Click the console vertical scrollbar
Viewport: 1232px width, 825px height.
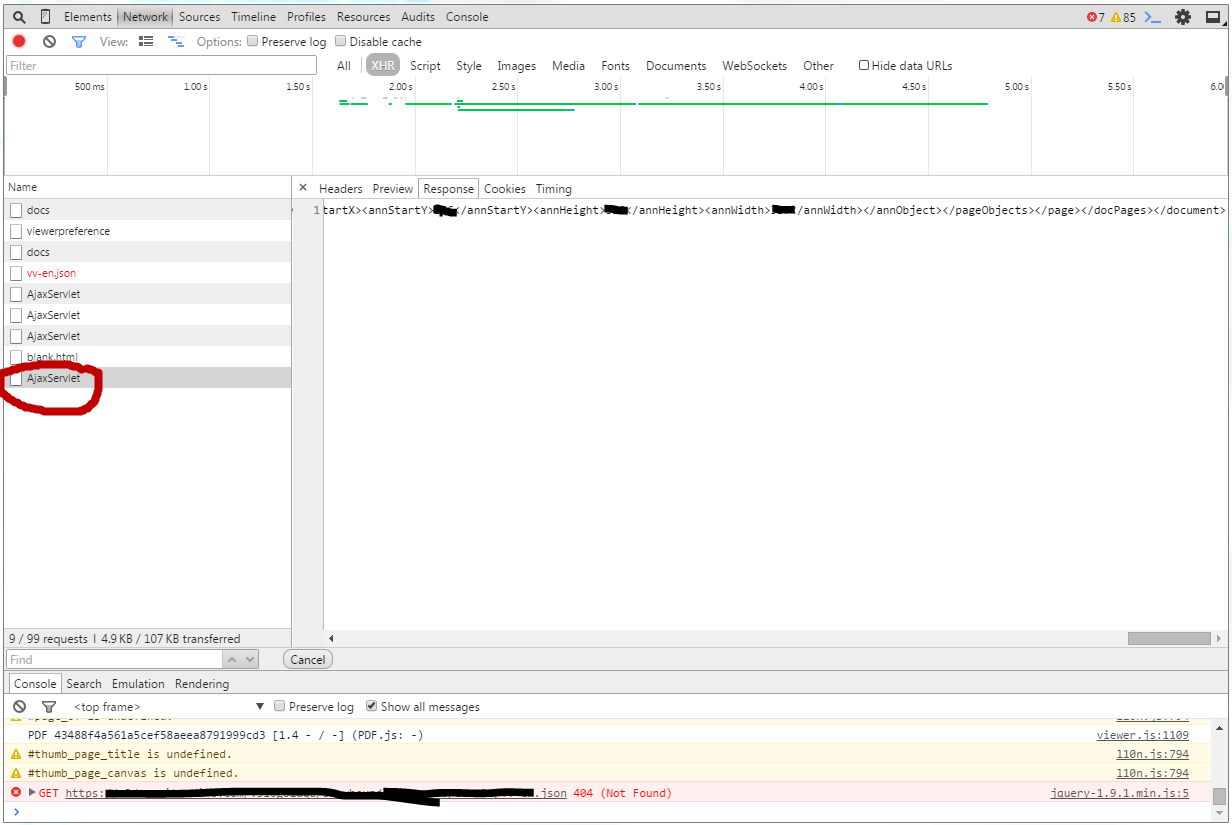(1219, 796)
